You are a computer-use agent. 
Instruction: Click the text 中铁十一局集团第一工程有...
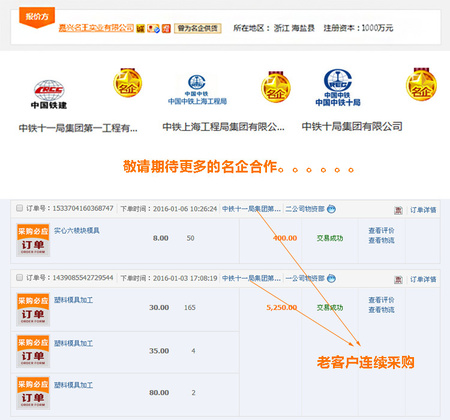click(78, 128)
